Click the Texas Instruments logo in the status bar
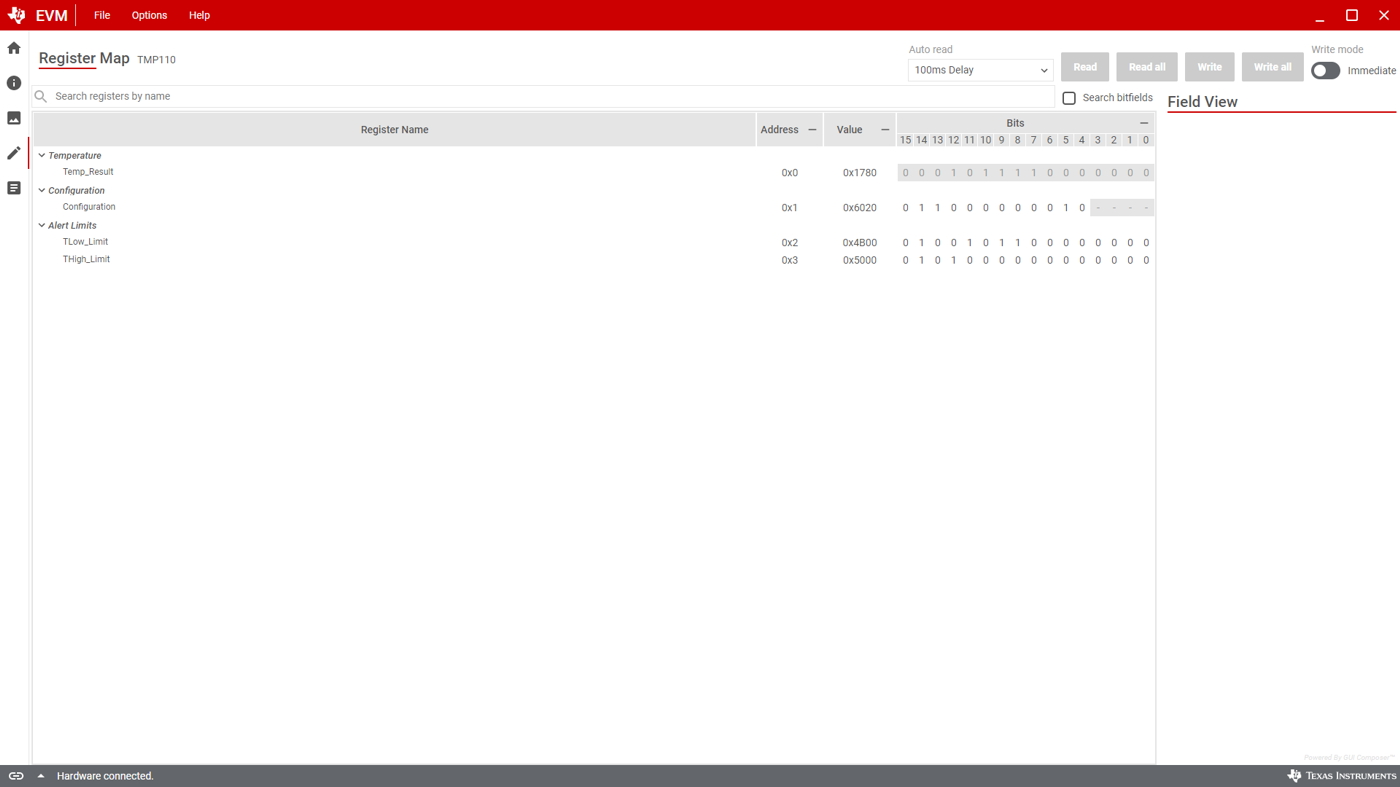The image size is (1400, 787). [x=1342, y=775]
